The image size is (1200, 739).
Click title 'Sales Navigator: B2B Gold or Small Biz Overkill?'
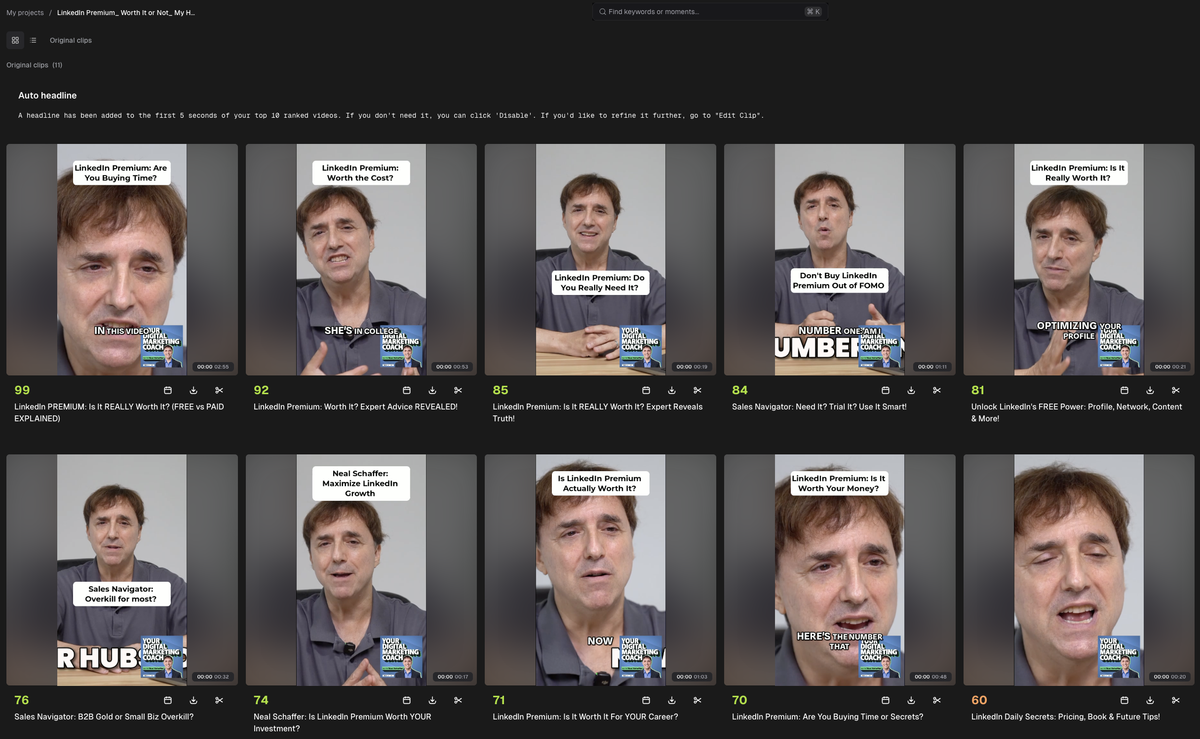(104, 717)
